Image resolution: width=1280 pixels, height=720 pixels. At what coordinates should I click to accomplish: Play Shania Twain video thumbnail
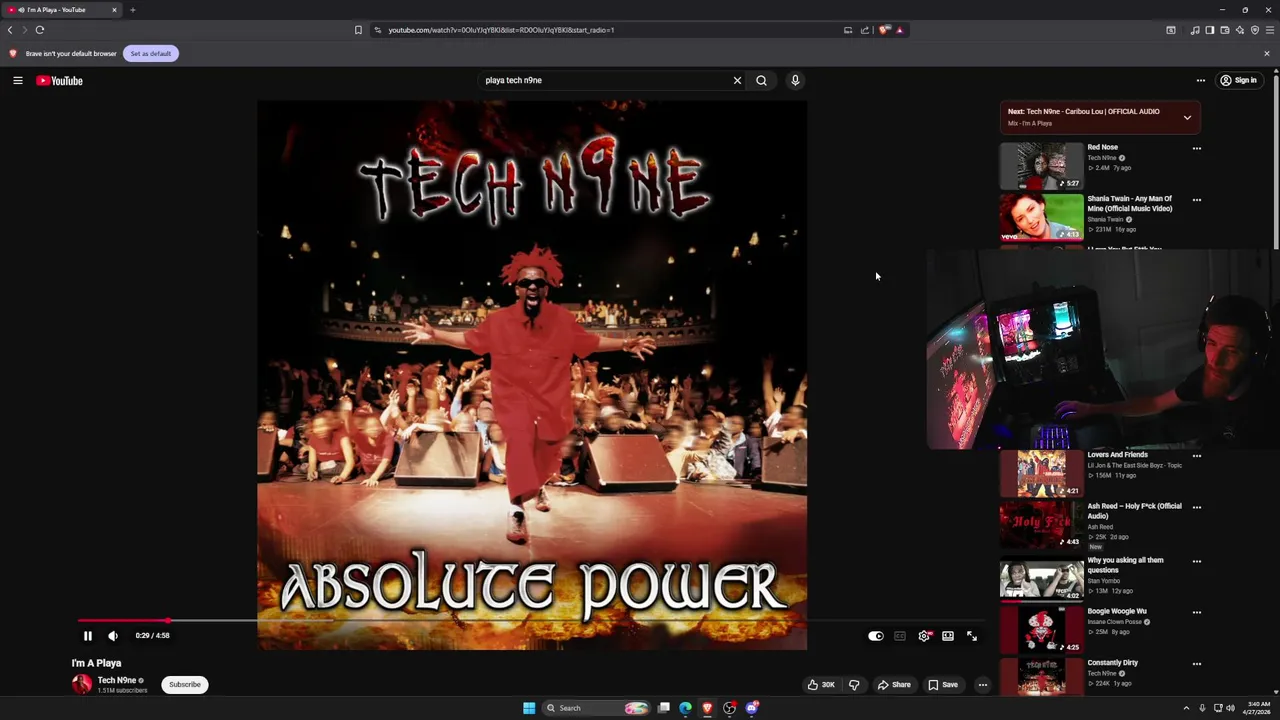click(x=1041, y=217)
